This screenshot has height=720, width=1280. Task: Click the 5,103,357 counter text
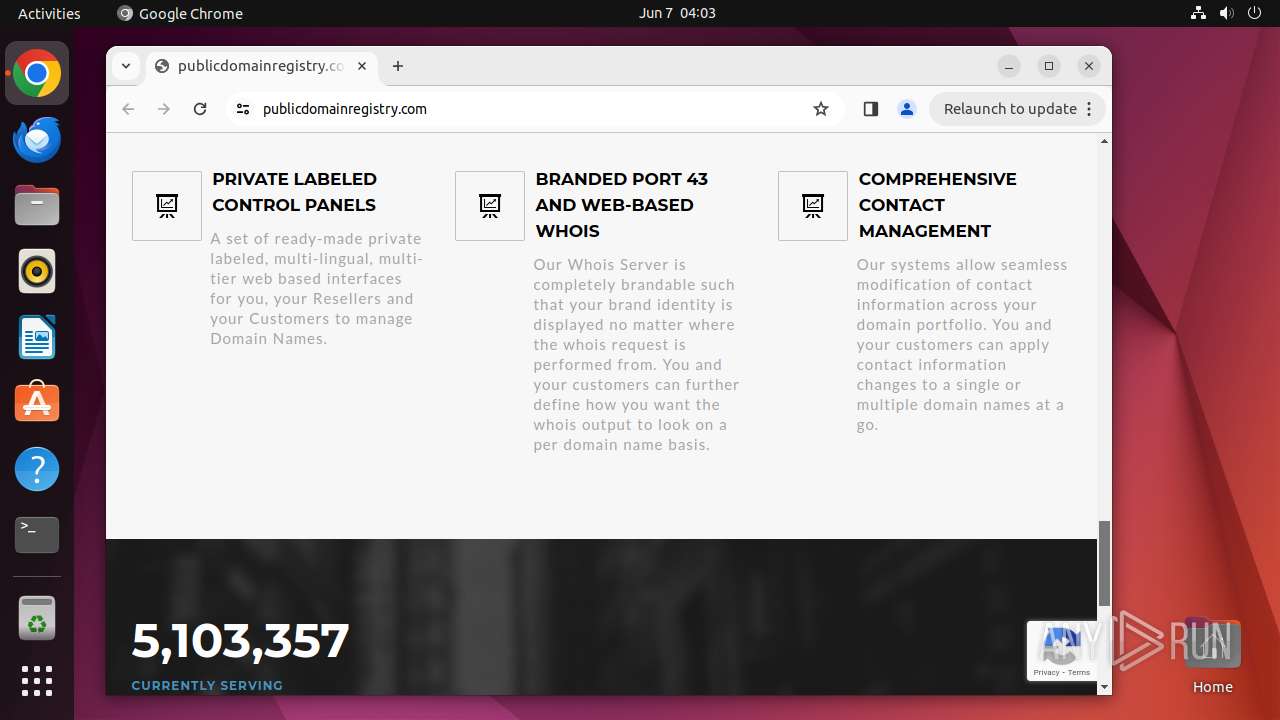(240, 641)
